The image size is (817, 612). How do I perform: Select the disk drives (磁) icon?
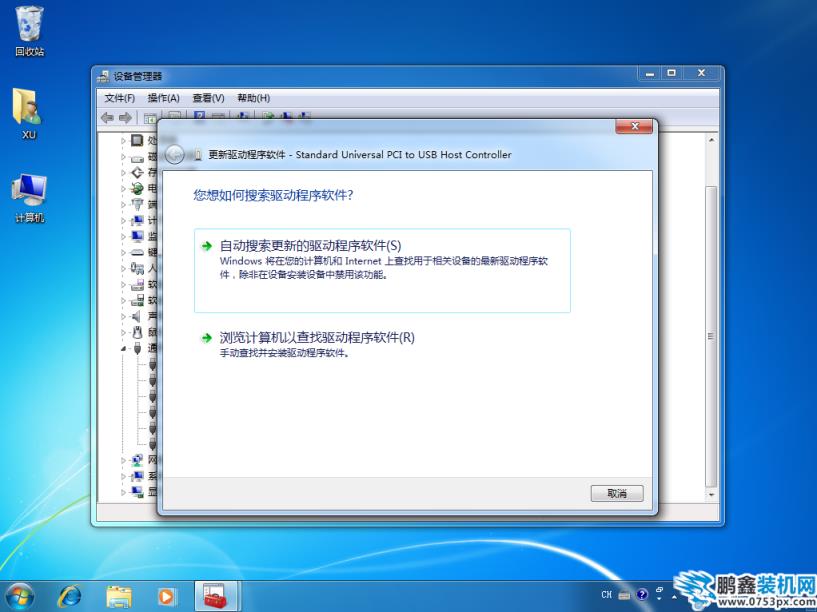(137, 158)
